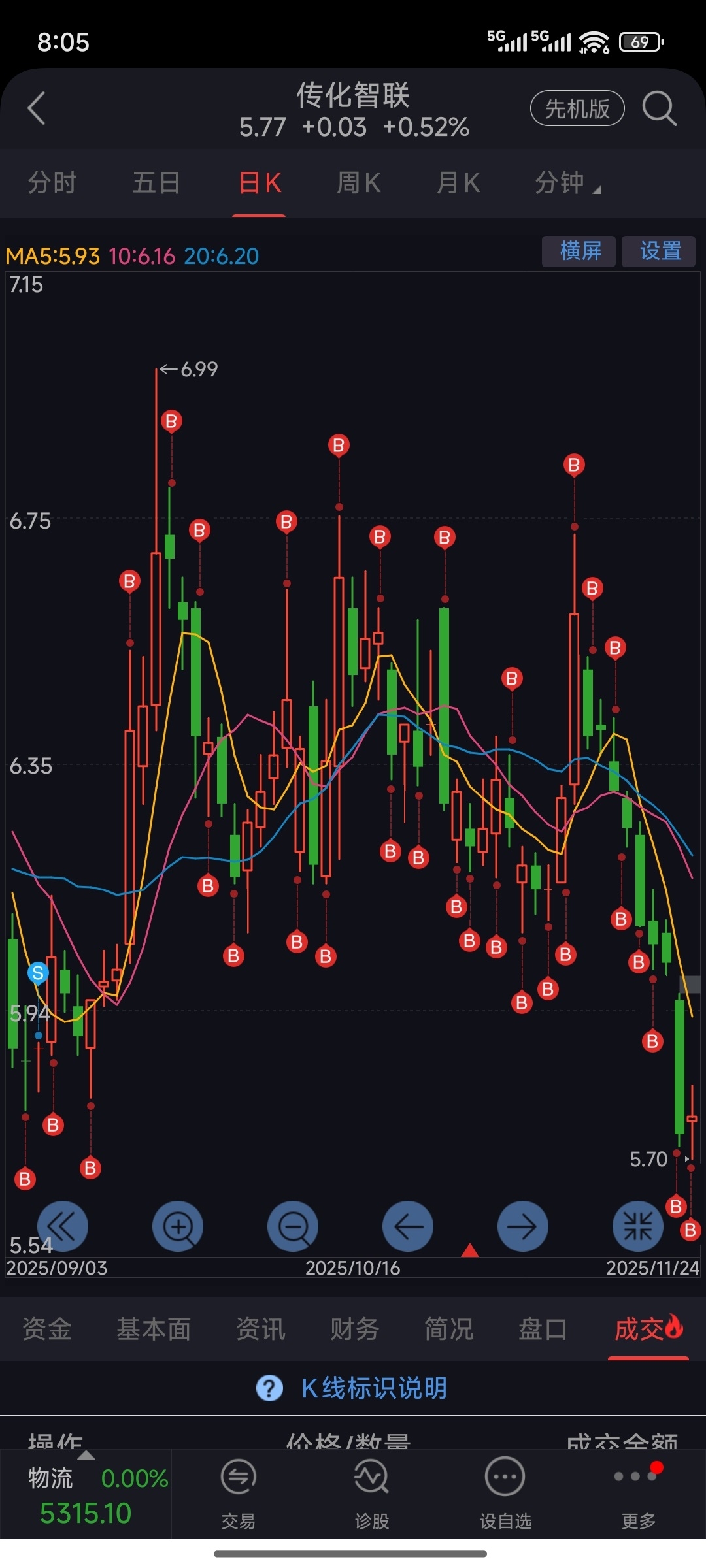The width and height of the screenshot is (706, 1568).
Task: Open the 财务 finance tab
Action: pyautogui.click(x=355, y=1330)
